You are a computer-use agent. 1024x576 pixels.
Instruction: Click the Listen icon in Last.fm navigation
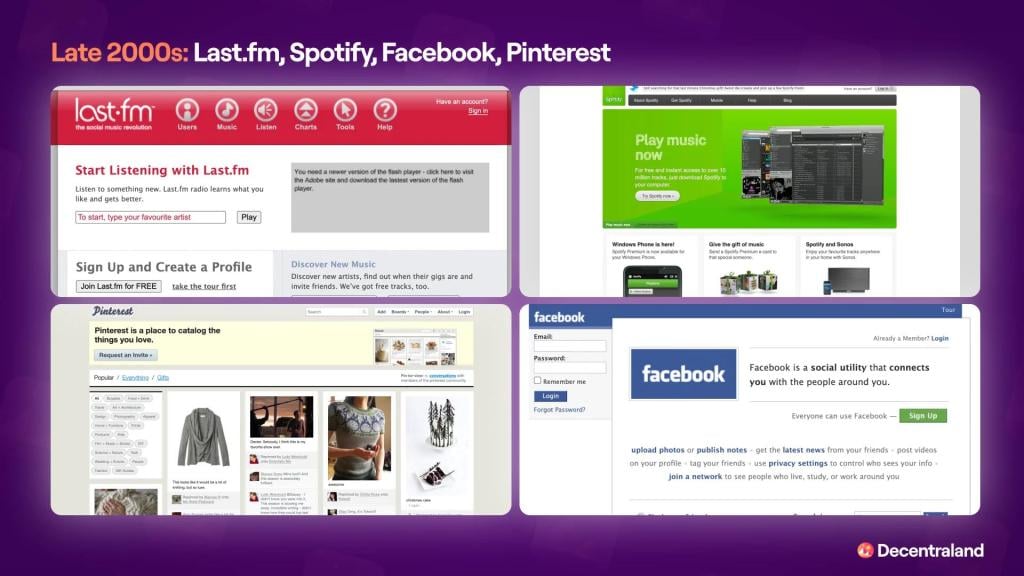tap(264, 110)
